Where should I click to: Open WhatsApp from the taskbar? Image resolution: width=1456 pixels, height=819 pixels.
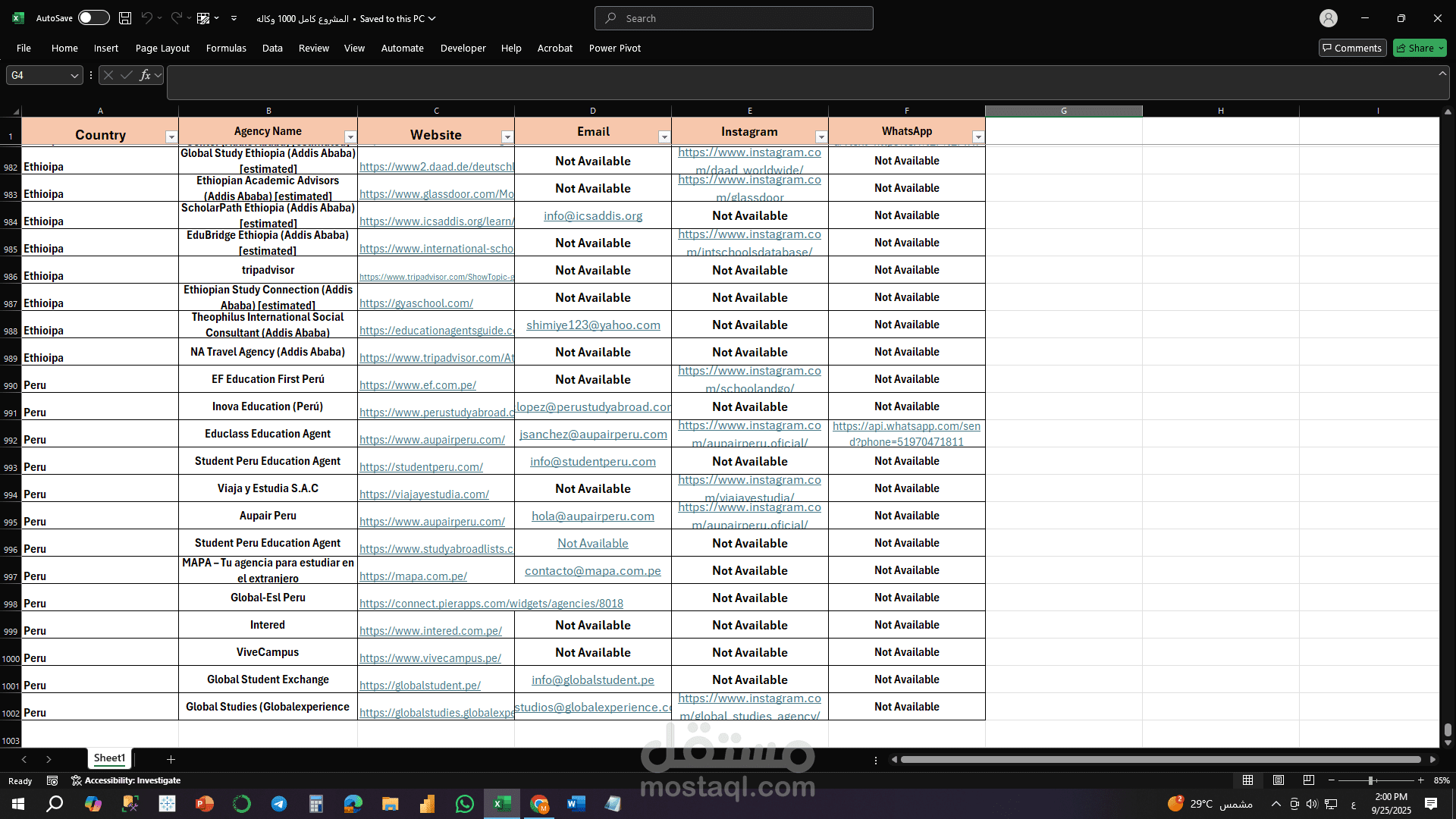464,804
